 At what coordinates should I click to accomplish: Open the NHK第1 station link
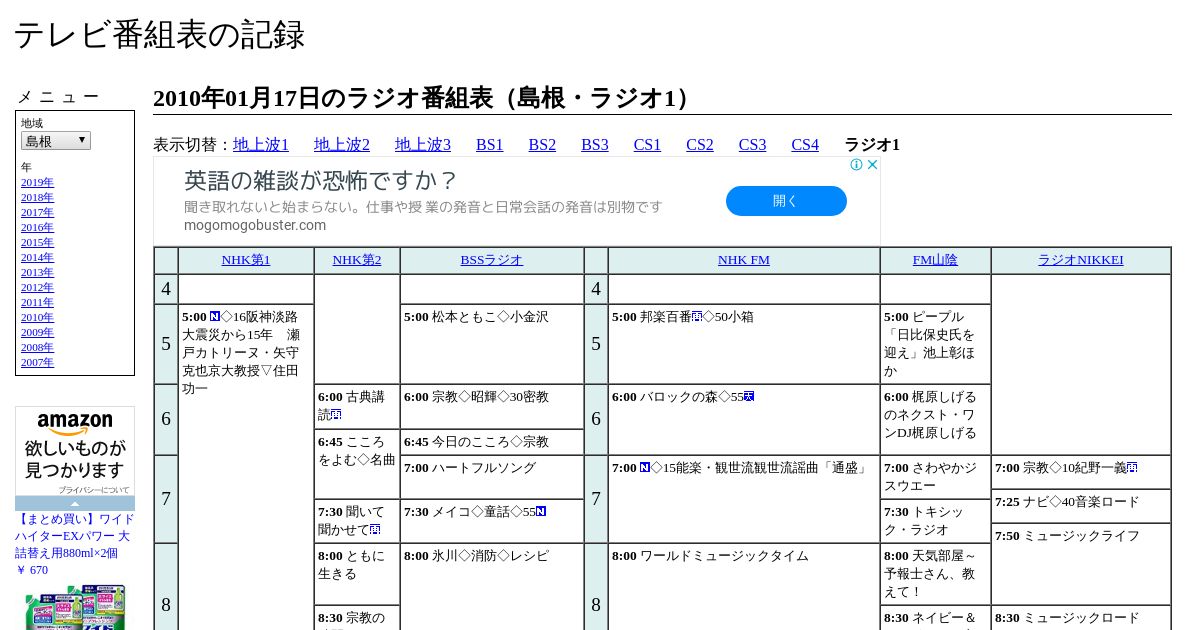pos(246,260)
